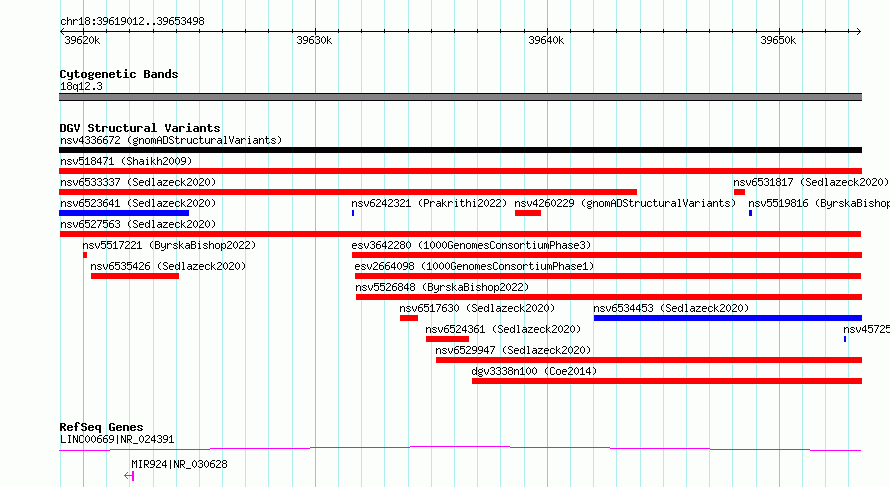Viewport: 890px width, 487px height.
Task: Select the nsv6527563 (Sedlazeck2020) label
Action: click(138, 224)
